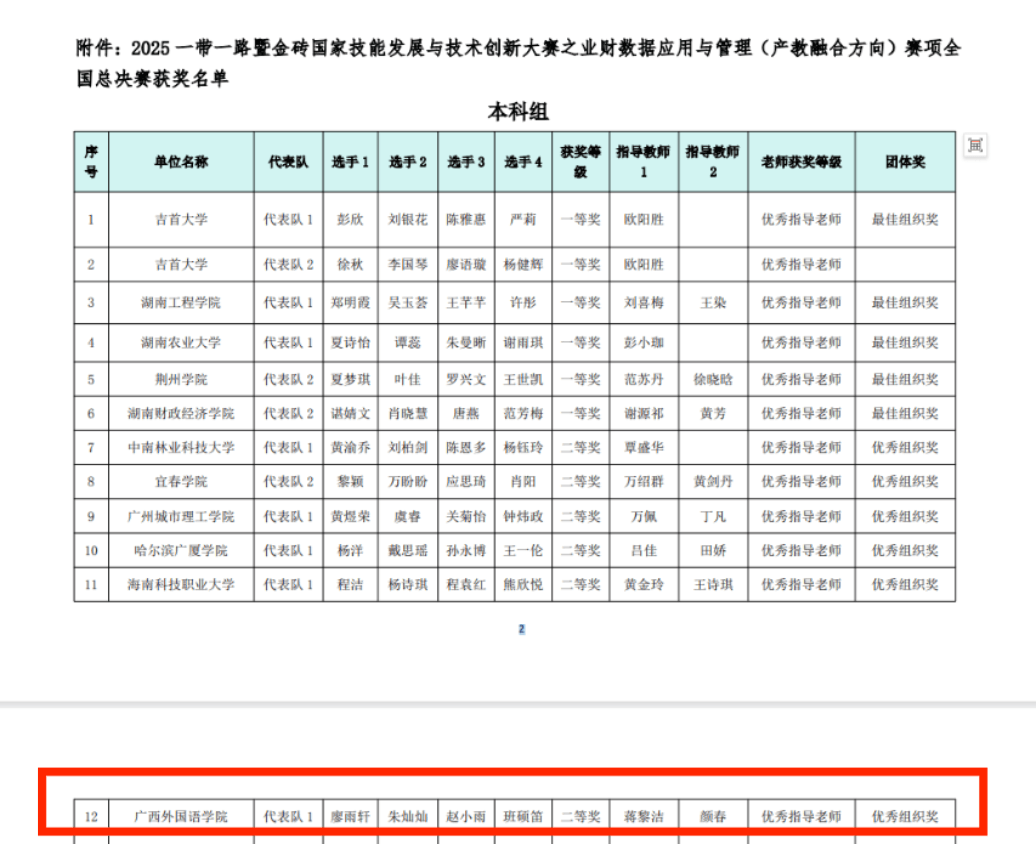This screenshot has height=844, width=1036.
Task: Click the 序号 header cell
Action: tap(91, 162)
